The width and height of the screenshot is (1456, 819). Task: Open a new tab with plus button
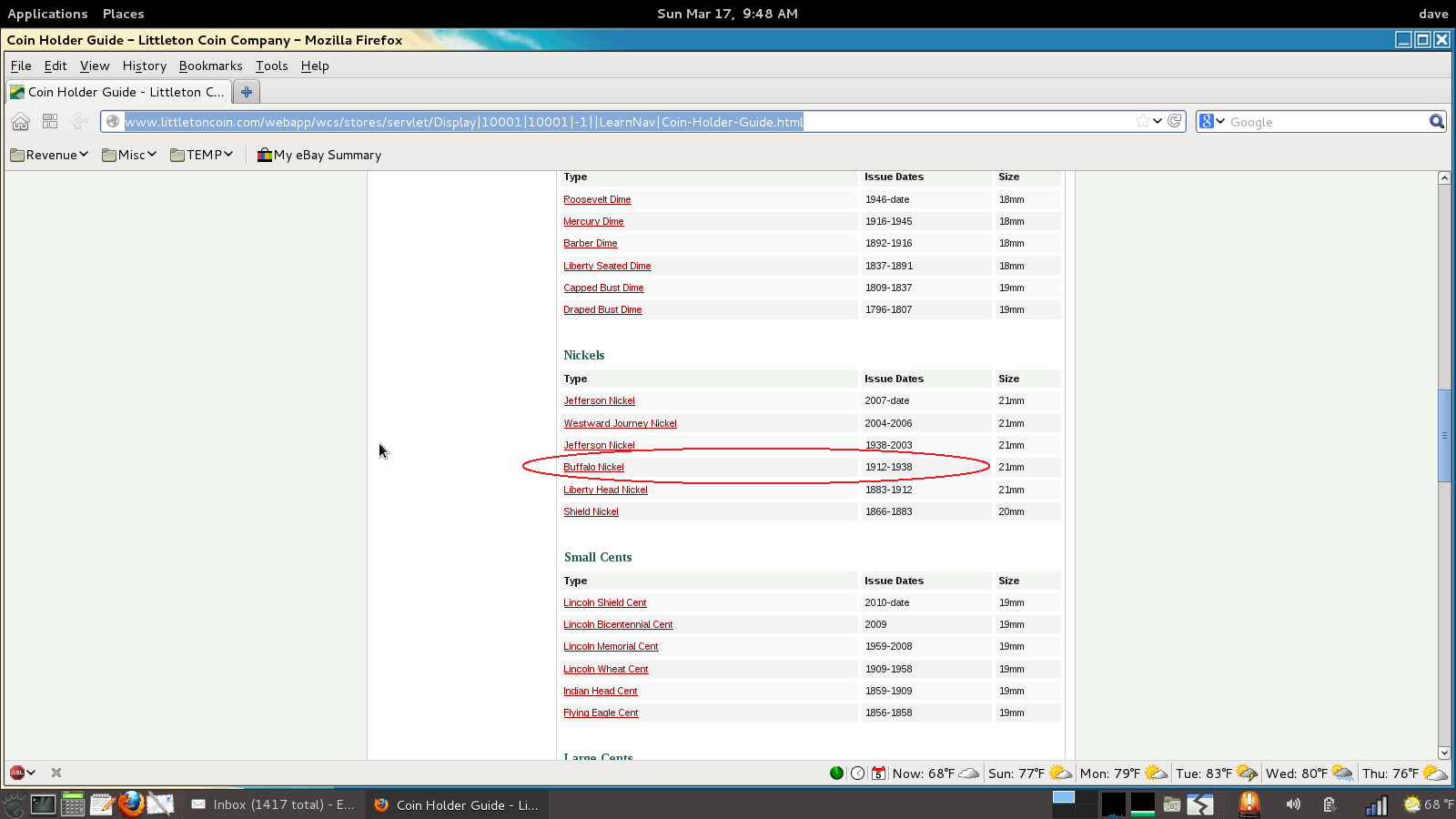pos(247,92)
